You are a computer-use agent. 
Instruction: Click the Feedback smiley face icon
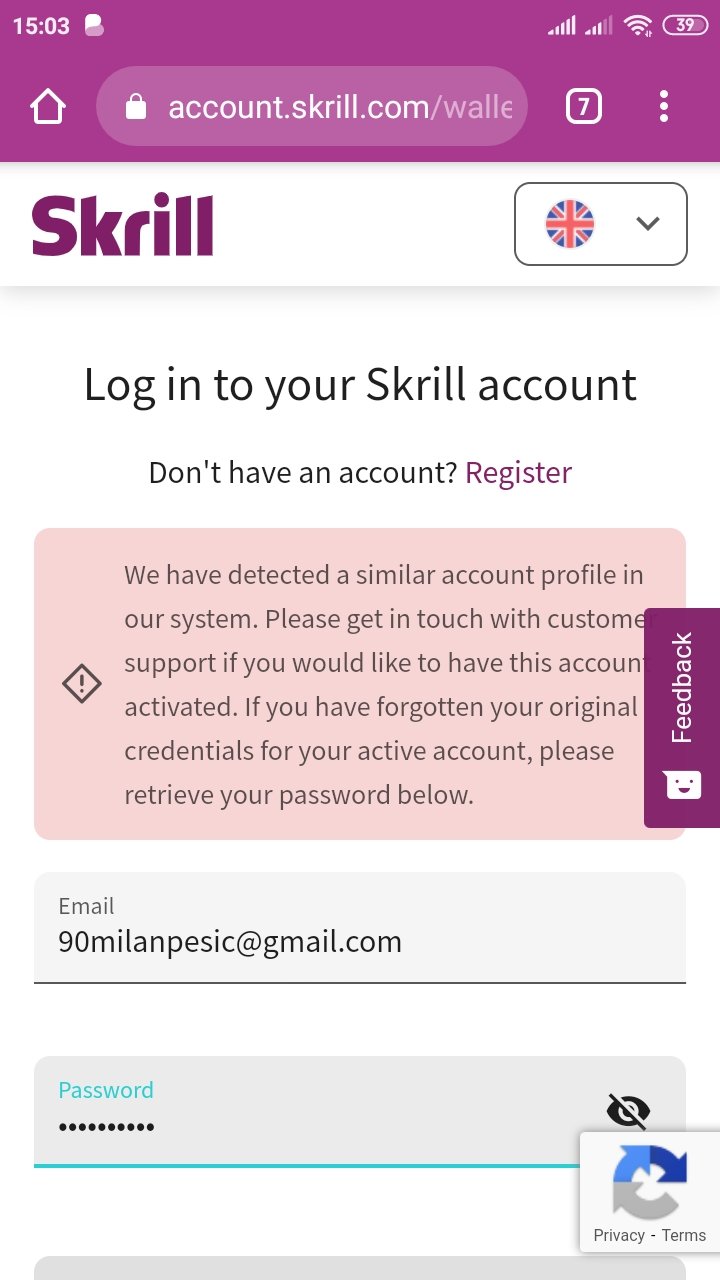coord(683,785)
